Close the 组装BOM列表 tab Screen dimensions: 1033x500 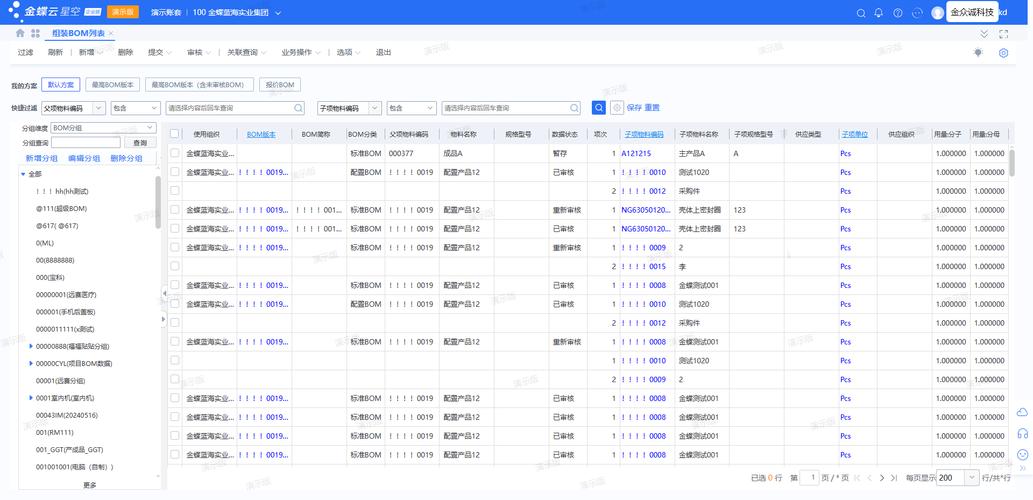[x=111, y=33]
